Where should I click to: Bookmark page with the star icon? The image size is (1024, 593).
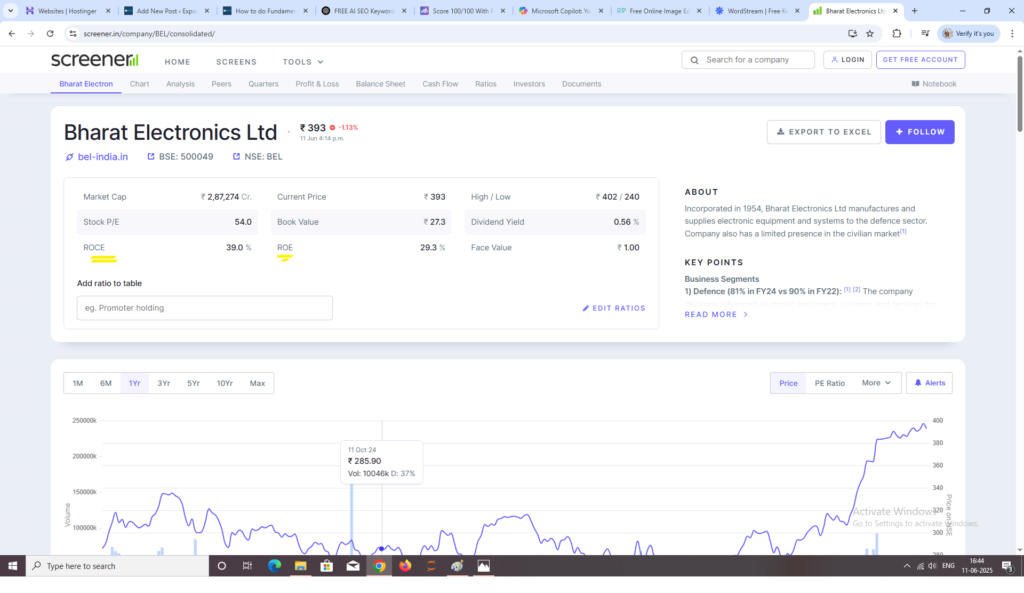click(870, 33)
